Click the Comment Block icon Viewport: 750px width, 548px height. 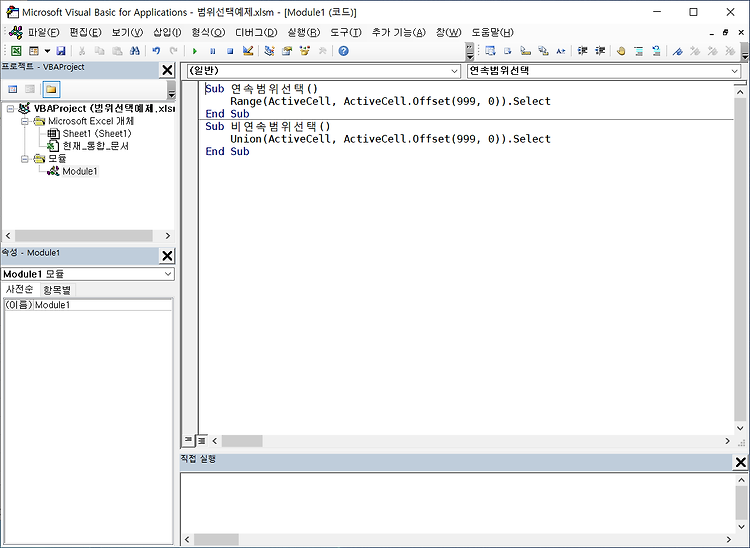(x=639, y=51)
